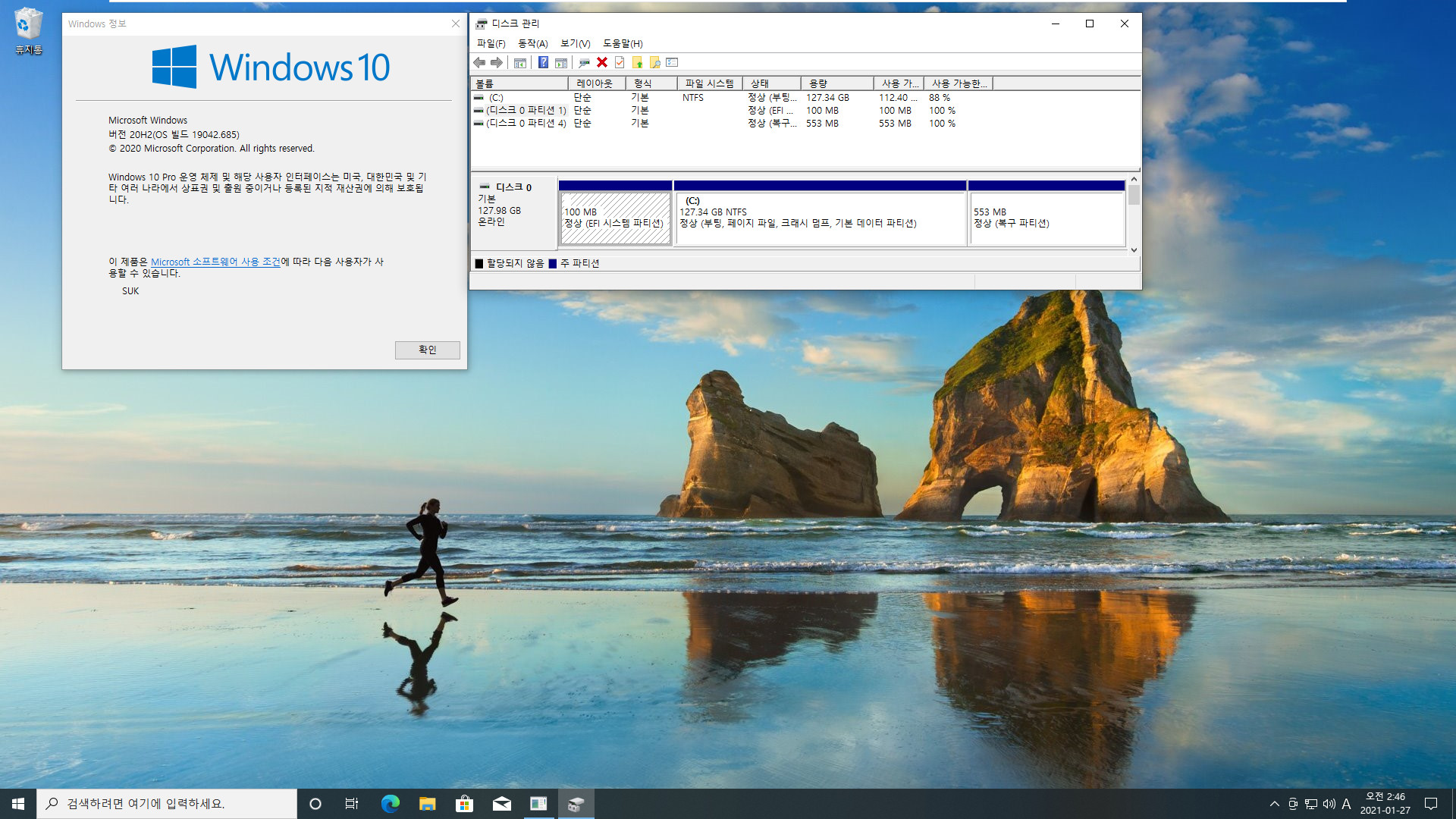Open the Windows Start menu
1456x819 pixels.
pos(18,804)
